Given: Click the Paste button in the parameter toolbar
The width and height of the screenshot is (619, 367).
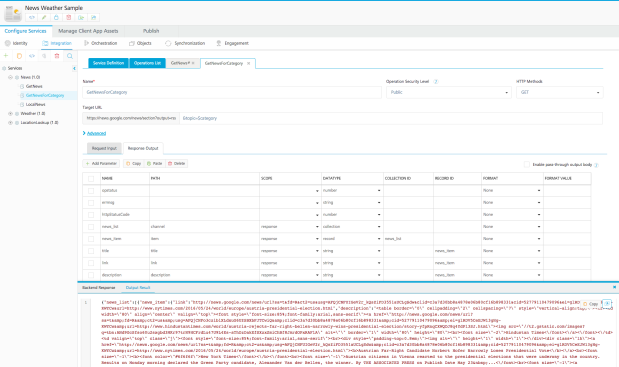Looking at the screenshot, I should pos(154,164).
